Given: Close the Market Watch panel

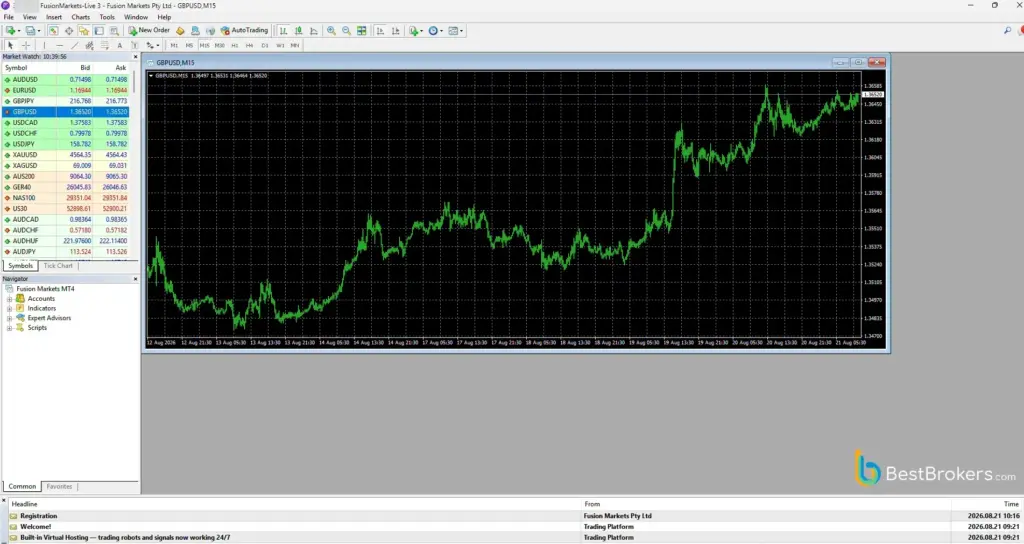Looking at the screenshot, I should tap(135, 57).
